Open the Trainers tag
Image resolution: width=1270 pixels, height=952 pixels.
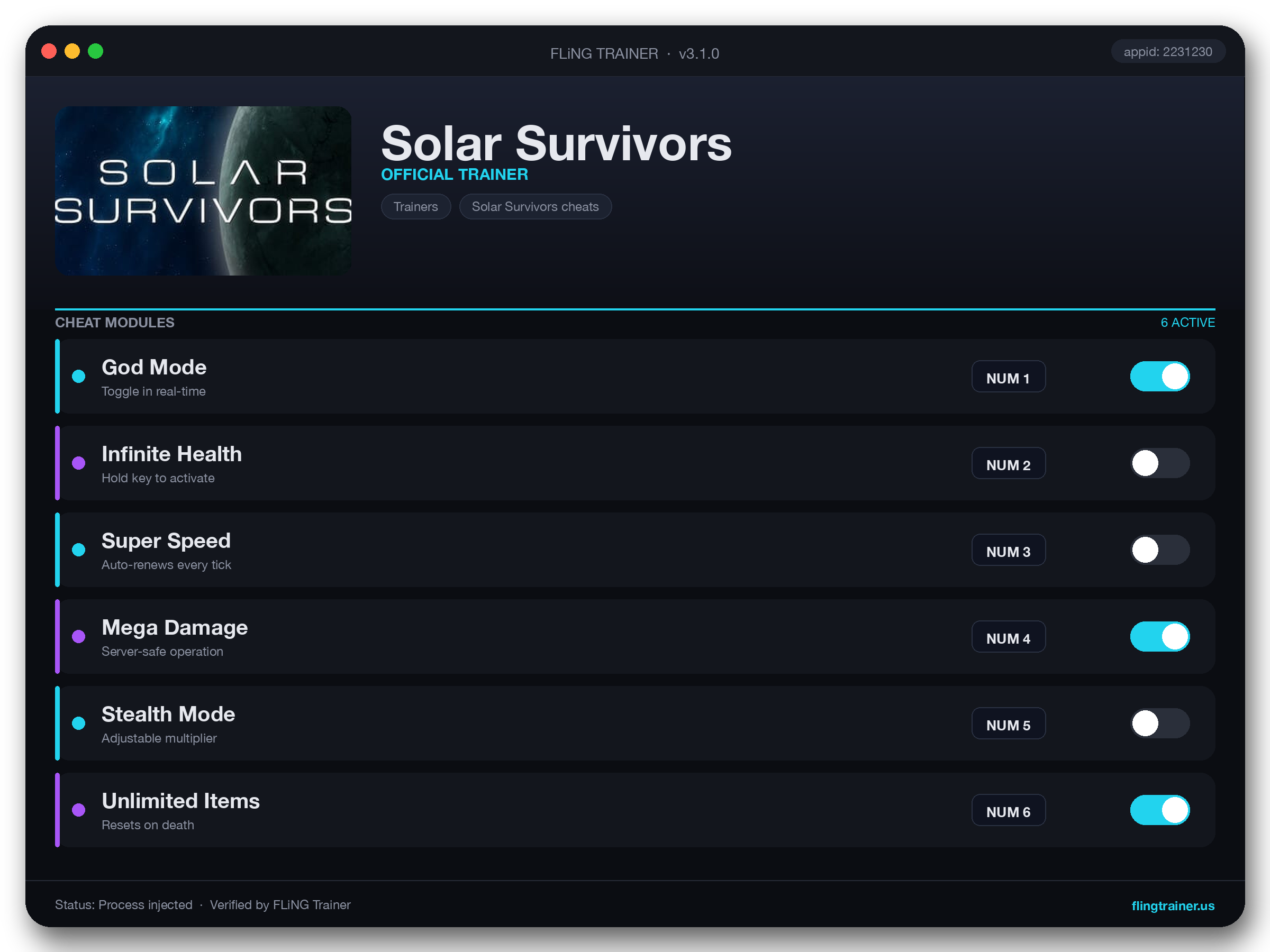(416, 207)
